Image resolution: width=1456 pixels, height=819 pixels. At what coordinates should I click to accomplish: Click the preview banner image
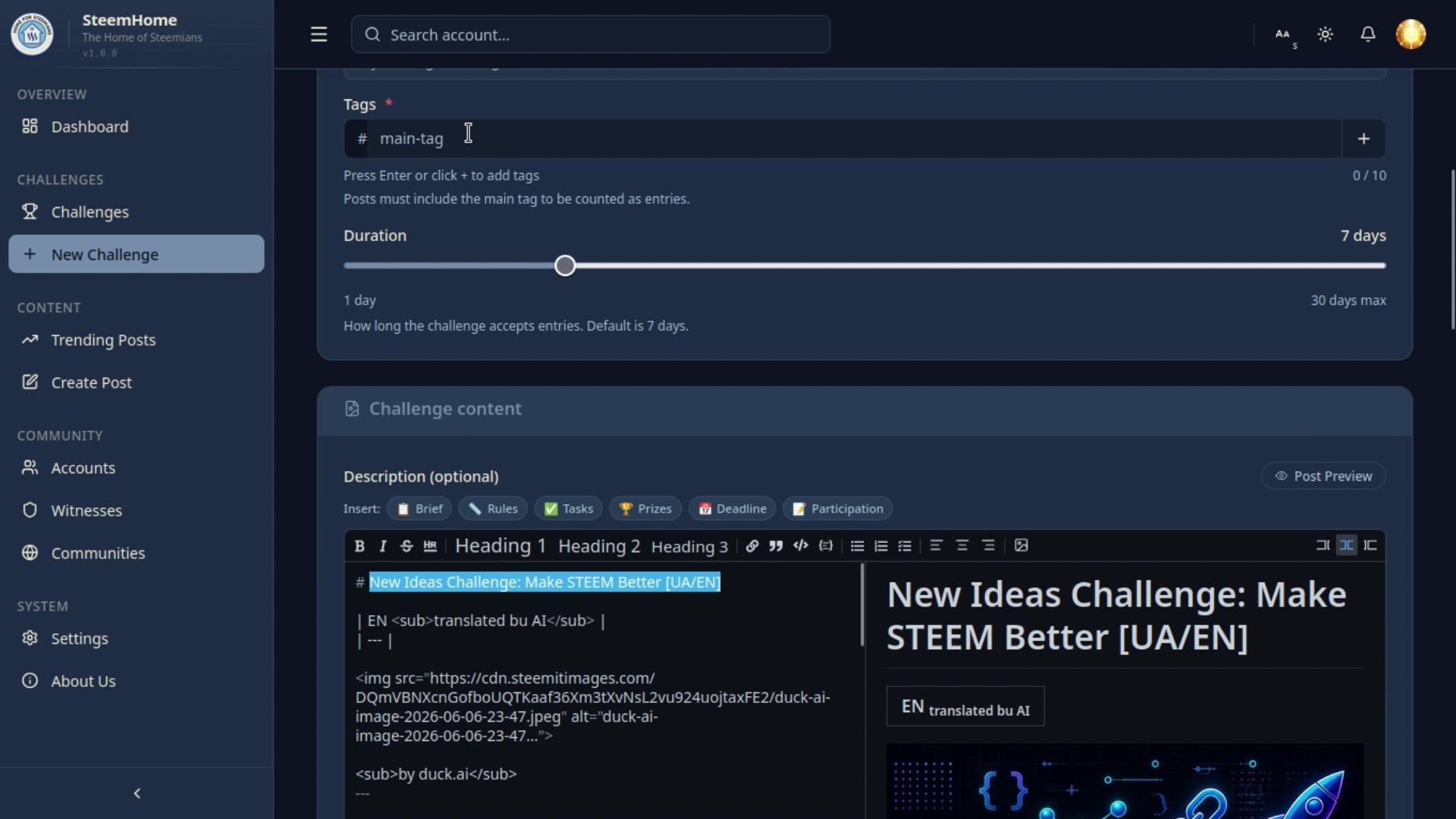[1125, 781]
